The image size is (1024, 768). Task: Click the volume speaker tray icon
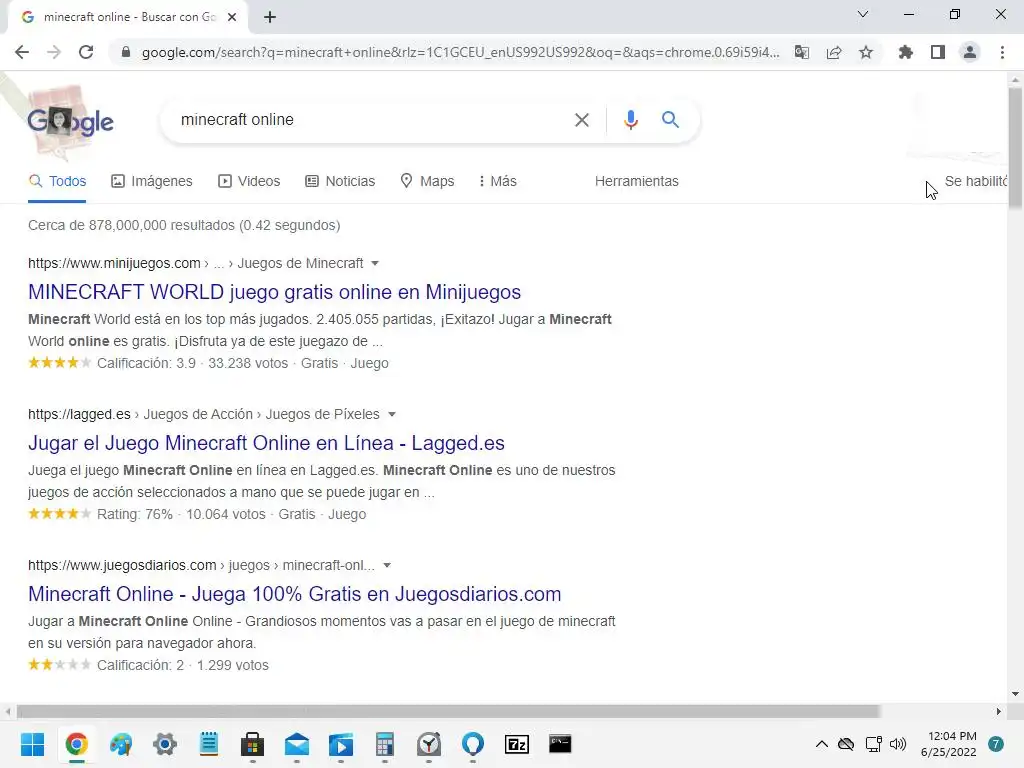(x=898, y=744)
